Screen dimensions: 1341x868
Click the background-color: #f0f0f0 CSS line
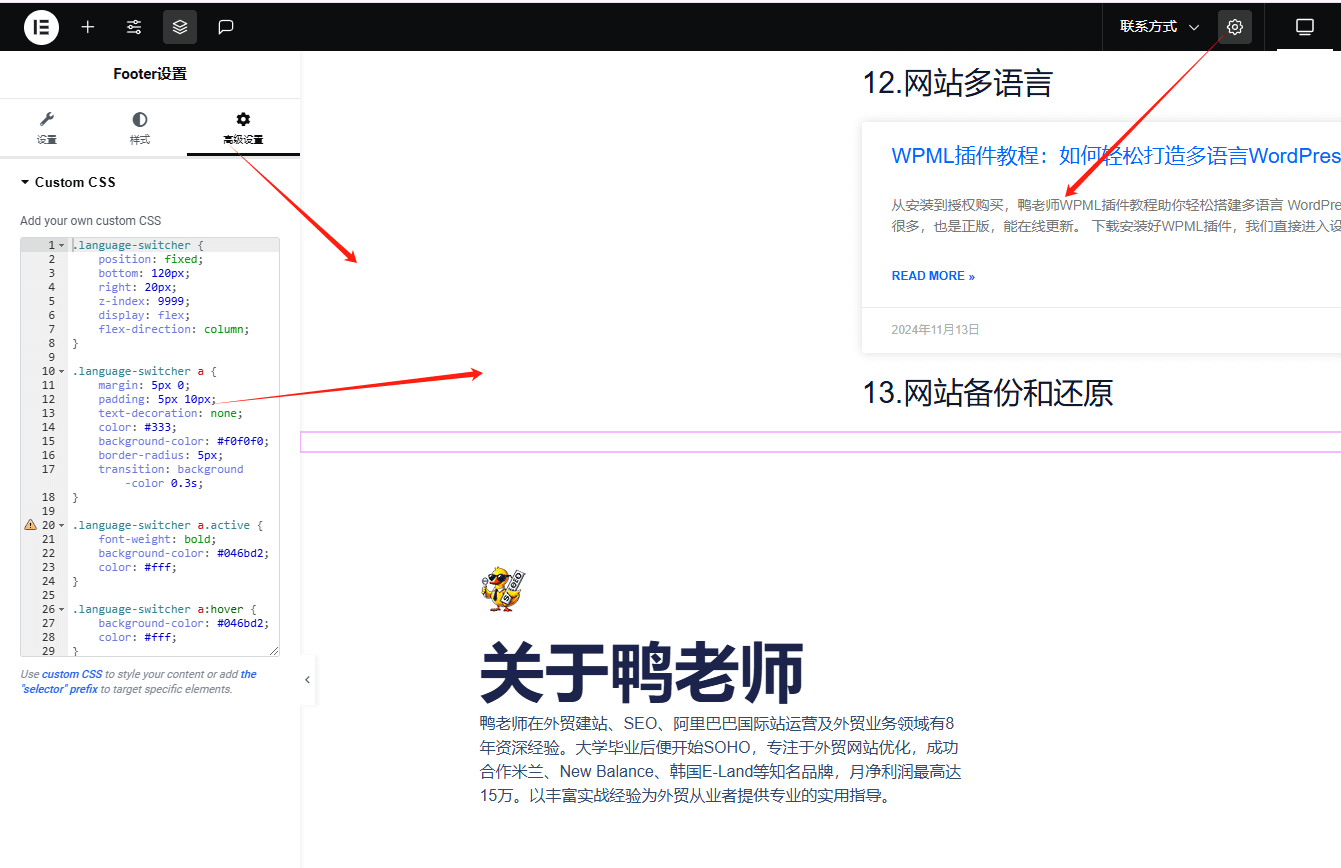183,441
